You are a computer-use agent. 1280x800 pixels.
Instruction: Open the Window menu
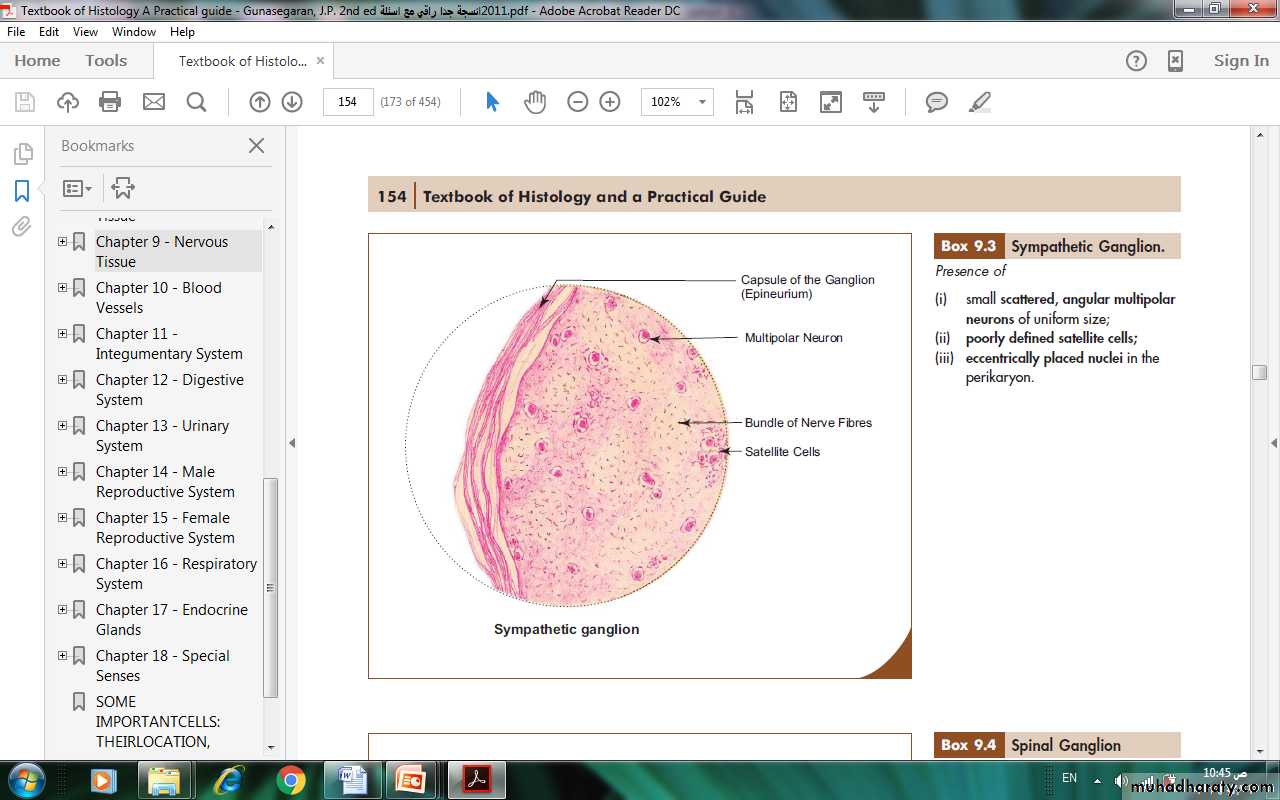pos(133,32)
